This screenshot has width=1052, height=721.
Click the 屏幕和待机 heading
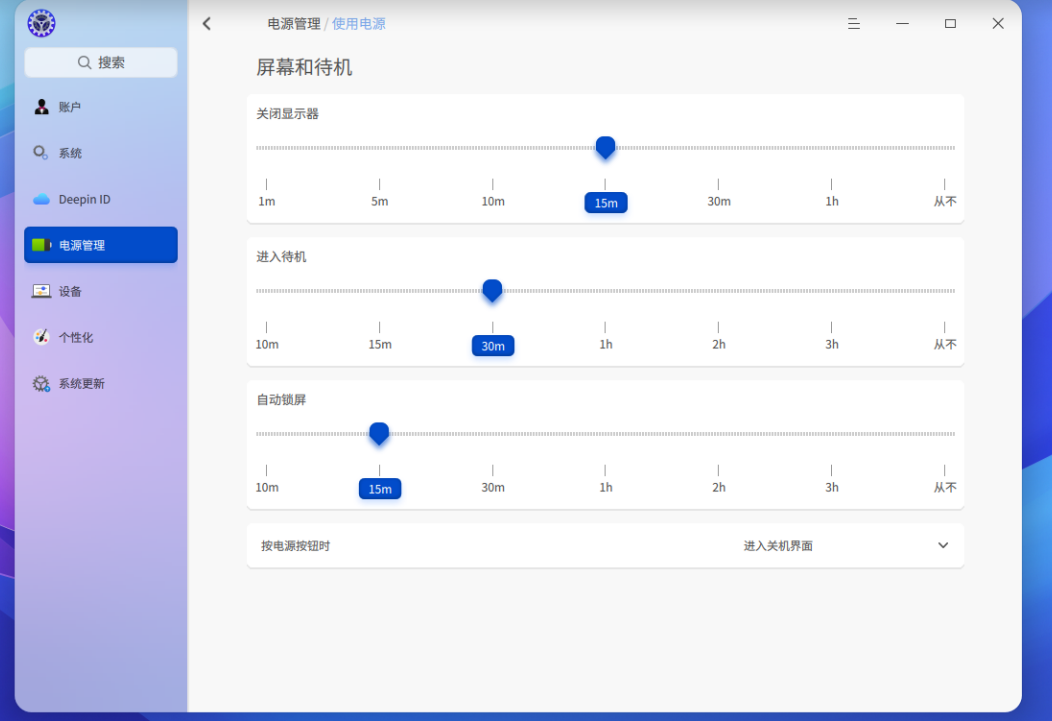tap(304, 67)
